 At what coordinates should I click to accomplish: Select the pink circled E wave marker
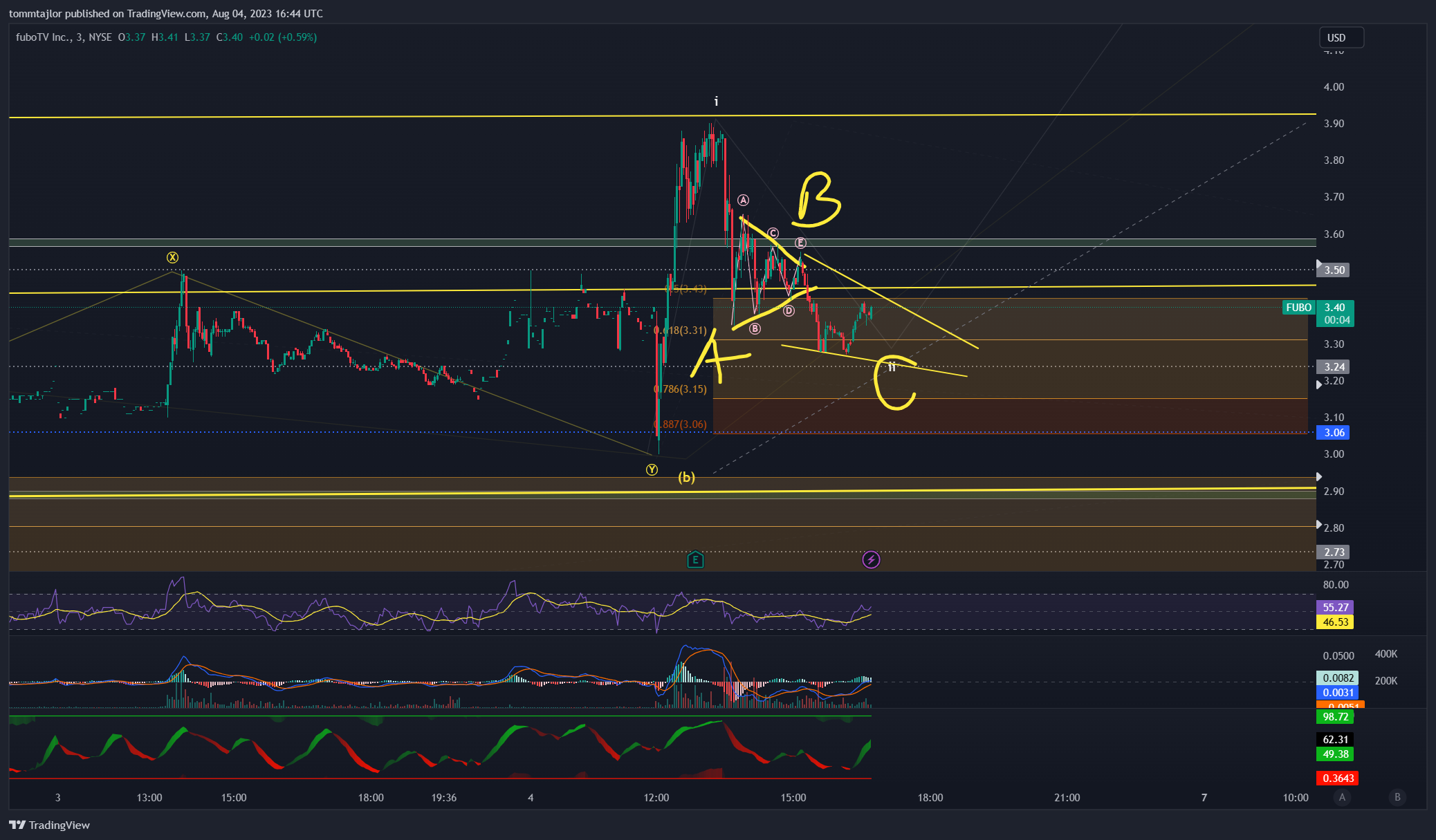(800, 243)
